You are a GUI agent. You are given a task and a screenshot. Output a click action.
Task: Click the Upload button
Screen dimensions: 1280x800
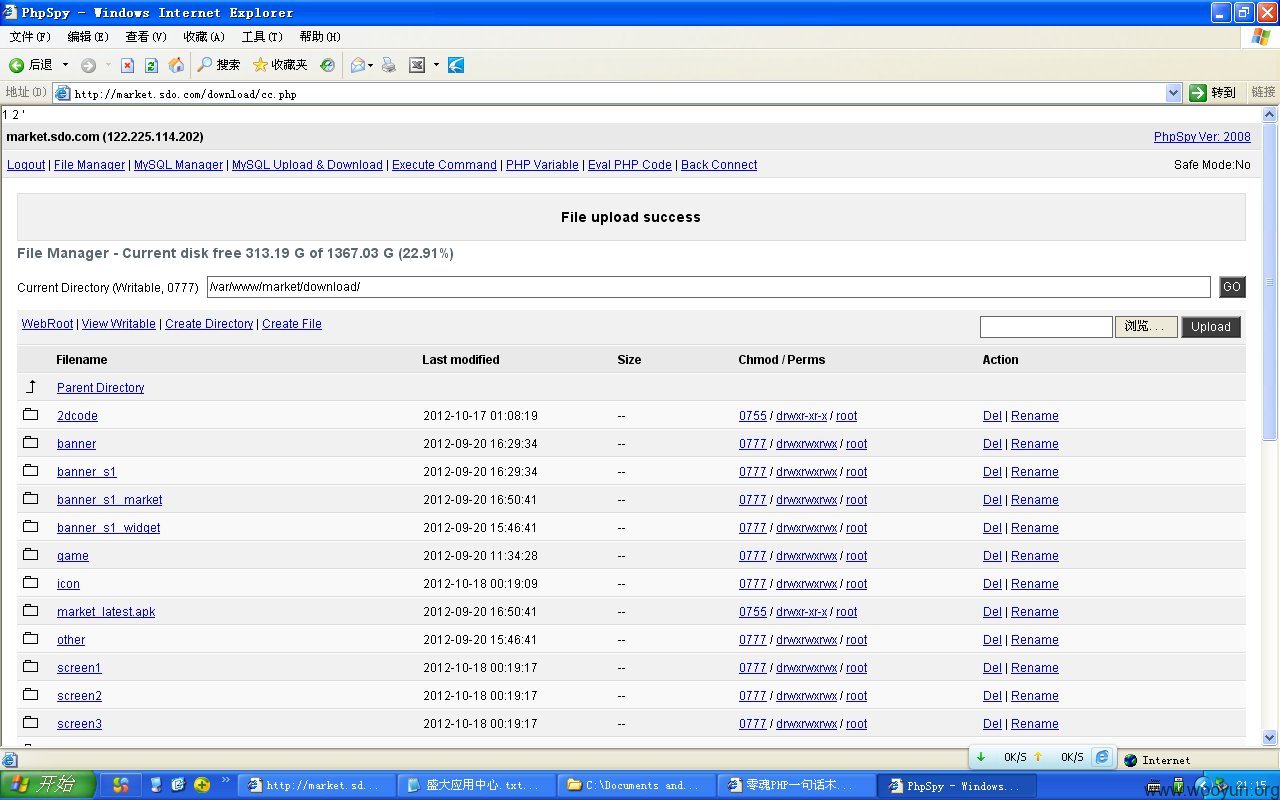pos(1211,327)
